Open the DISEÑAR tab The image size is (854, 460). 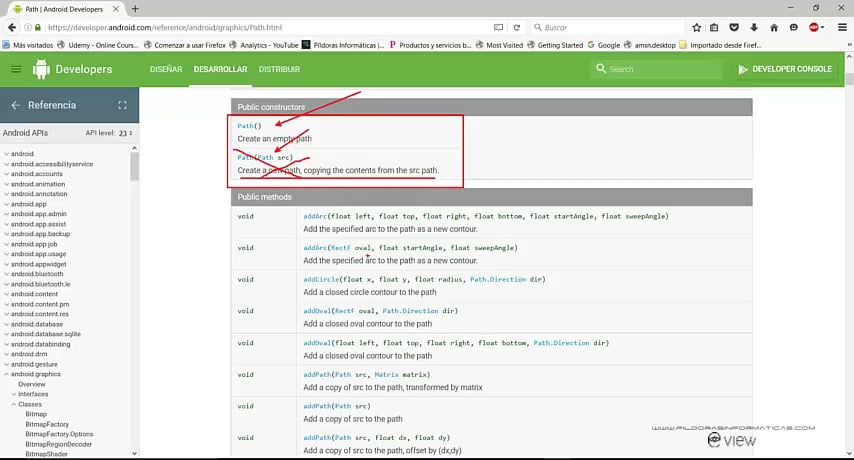(x=166, y=69)
